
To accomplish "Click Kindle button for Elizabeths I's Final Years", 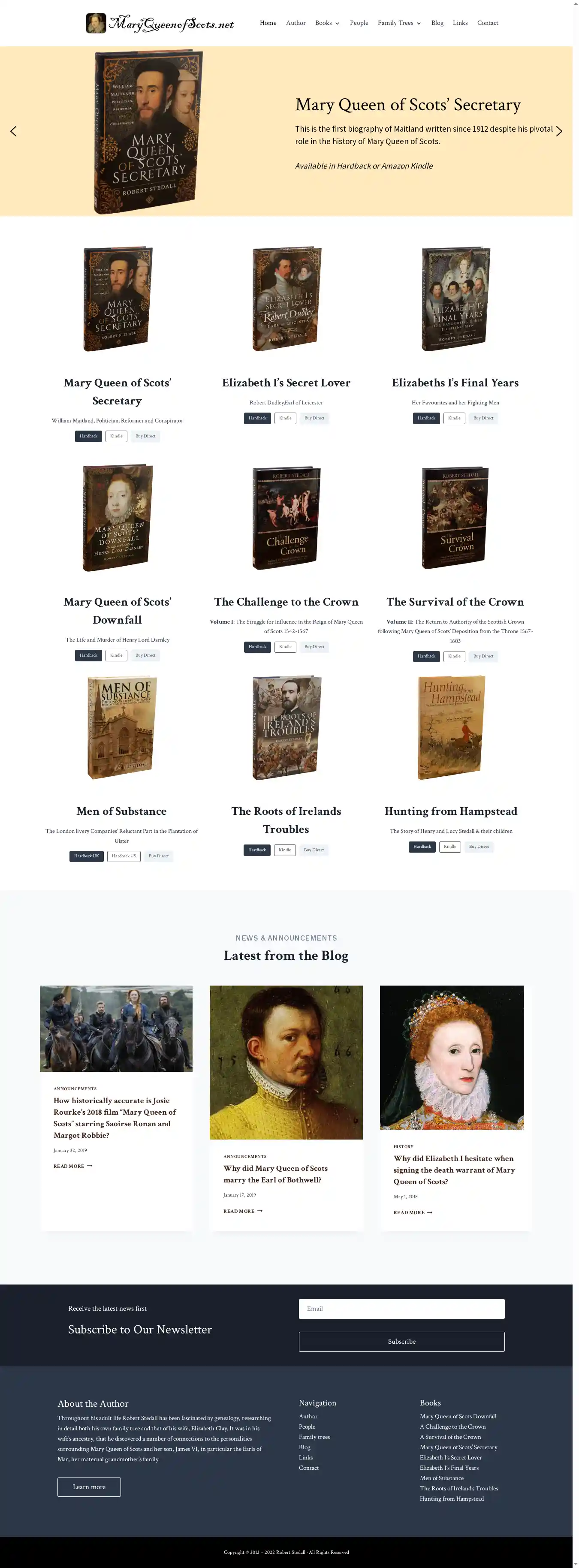I will coord(454,418).
